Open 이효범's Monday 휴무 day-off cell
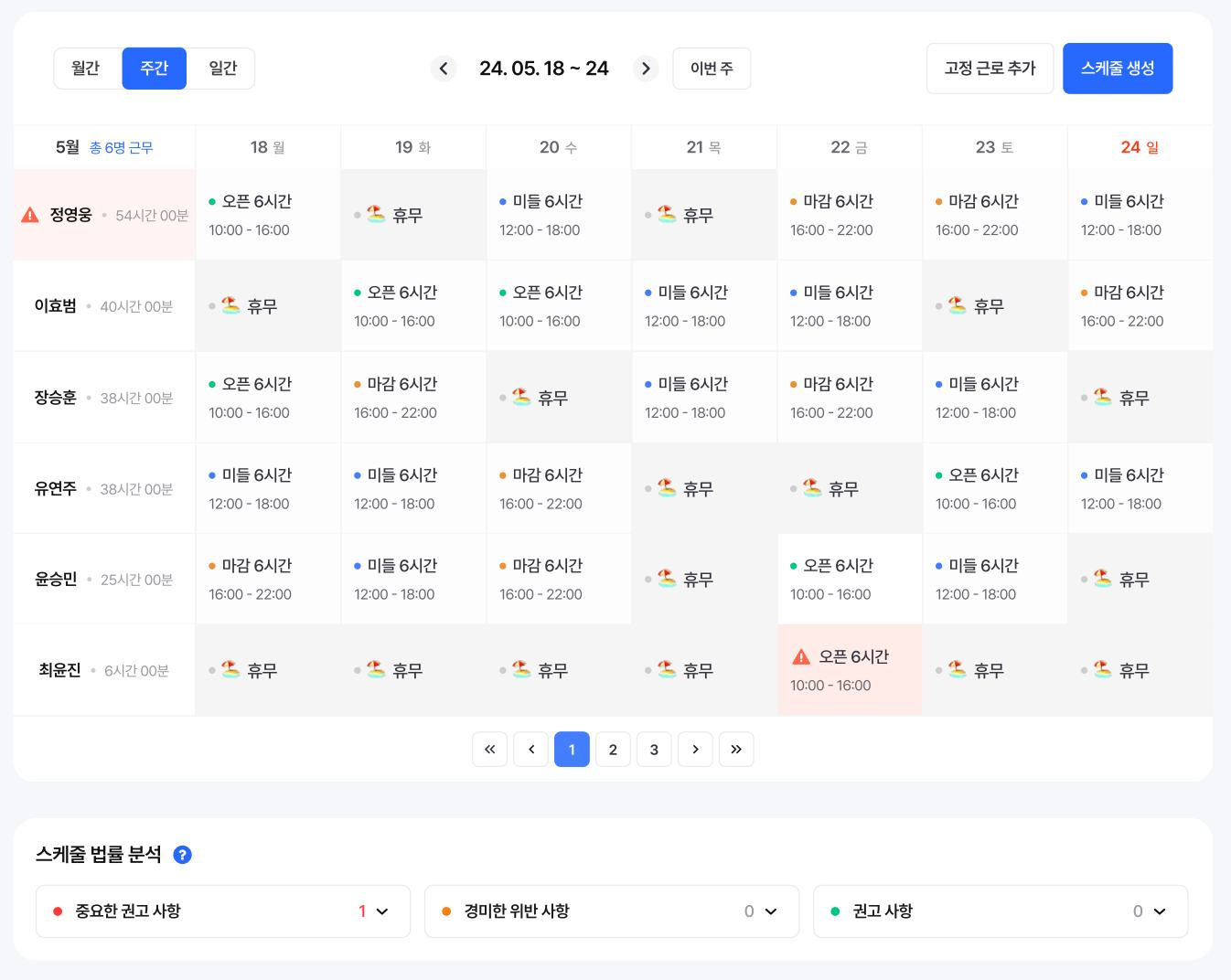This screenshot has width=1231, height=980. pyautogui.click(x=268, y=306)
